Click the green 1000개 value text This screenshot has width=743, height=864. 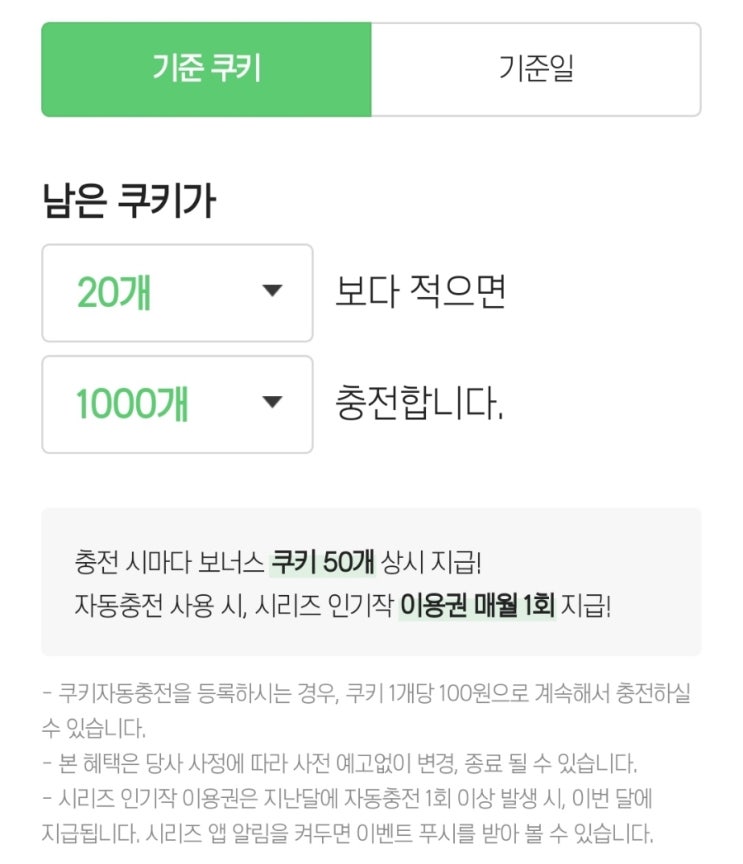click(132, 404)
